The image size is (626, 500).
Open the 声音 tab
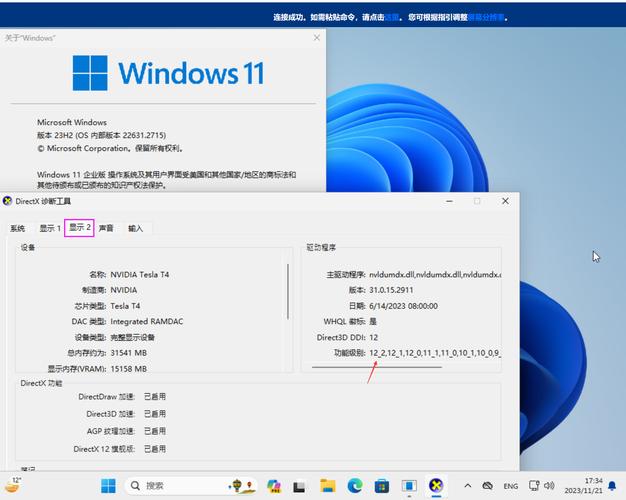tap(106, 228)
